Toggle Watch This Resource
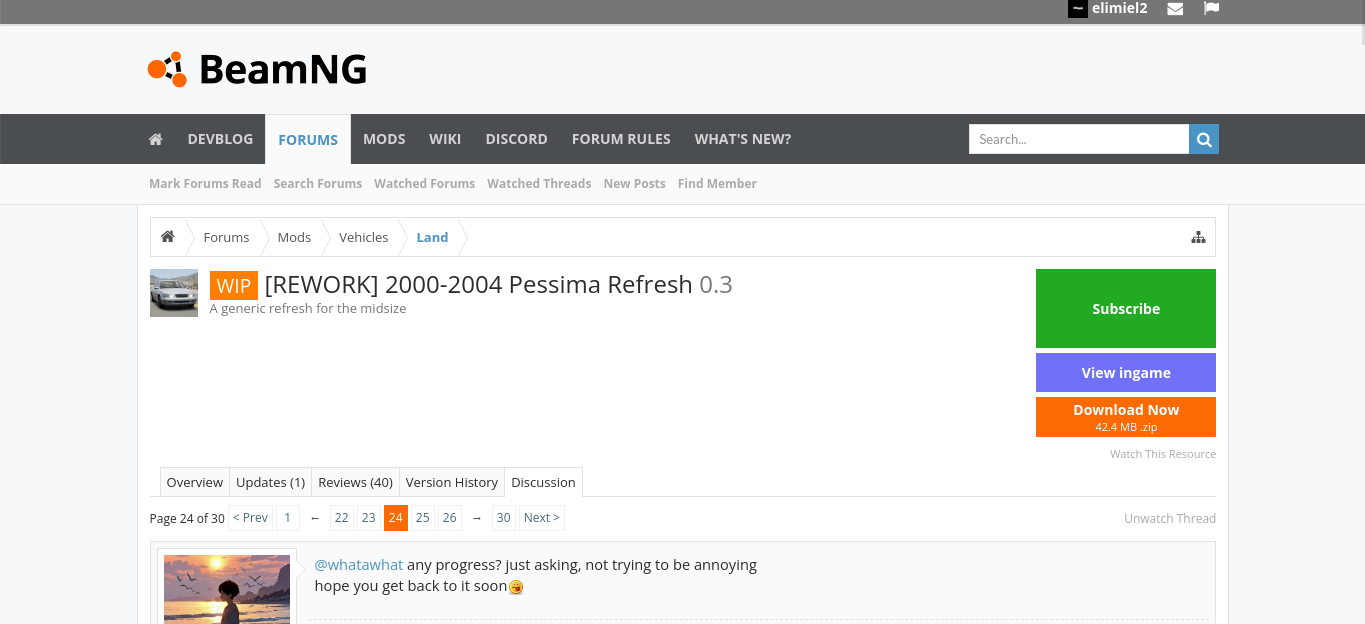This screenshot has height=624, width=1365. tap(1162, 454)
